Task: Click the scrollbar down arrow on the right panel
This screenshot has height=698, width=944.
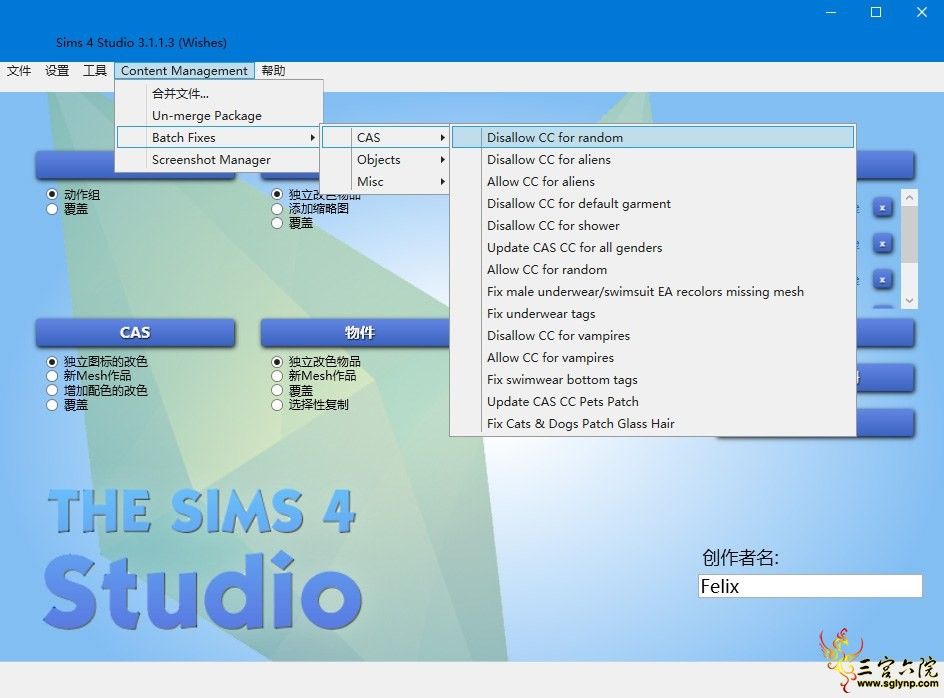Action: point(910,300)
